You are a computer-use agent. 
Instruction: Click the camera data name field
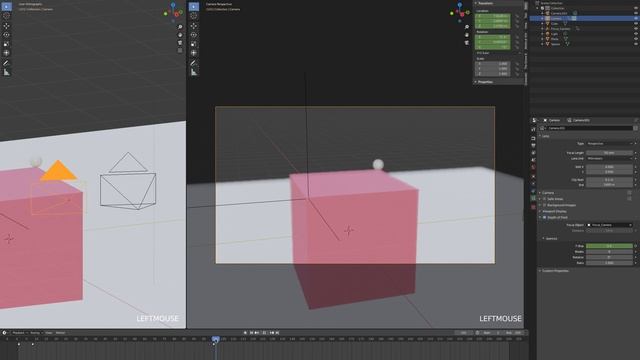589,128
